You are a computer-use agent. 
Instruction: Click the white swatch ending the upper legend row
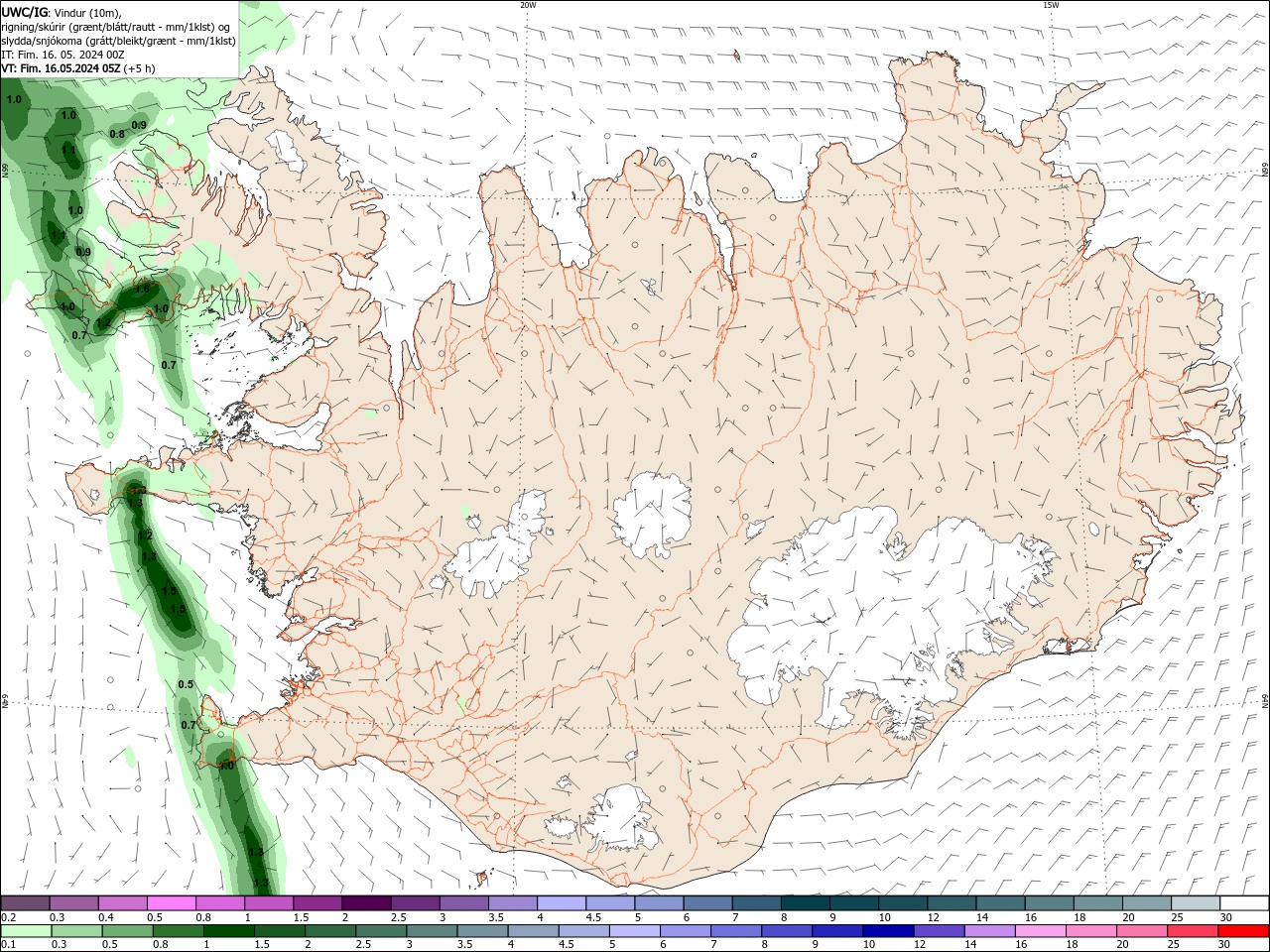pos(1243,903)
